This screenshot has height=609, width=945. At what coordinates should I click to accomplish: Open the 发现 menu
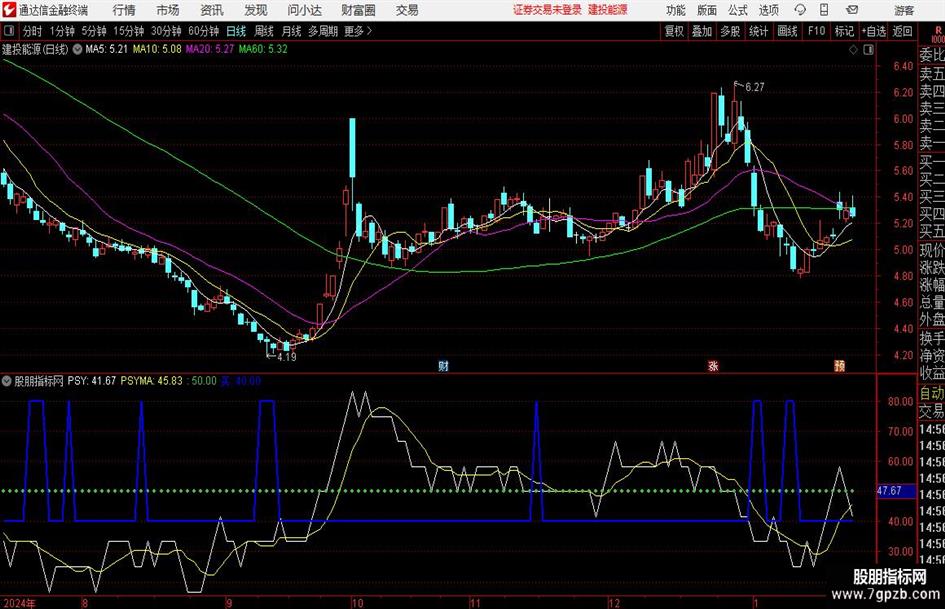coord(256,10)
